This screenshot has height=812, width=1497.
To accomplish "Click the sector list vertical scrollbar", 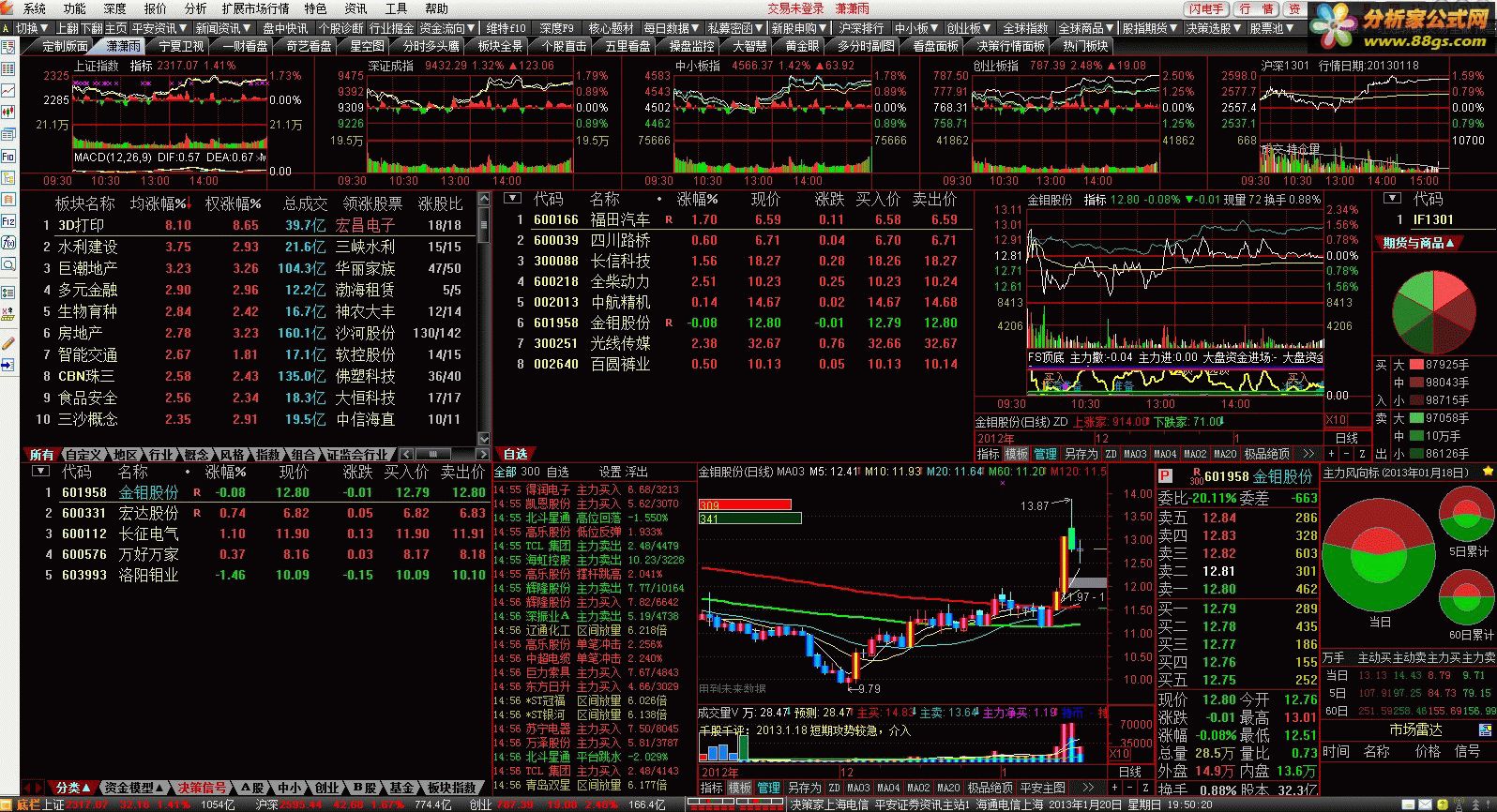I will 484,319.
